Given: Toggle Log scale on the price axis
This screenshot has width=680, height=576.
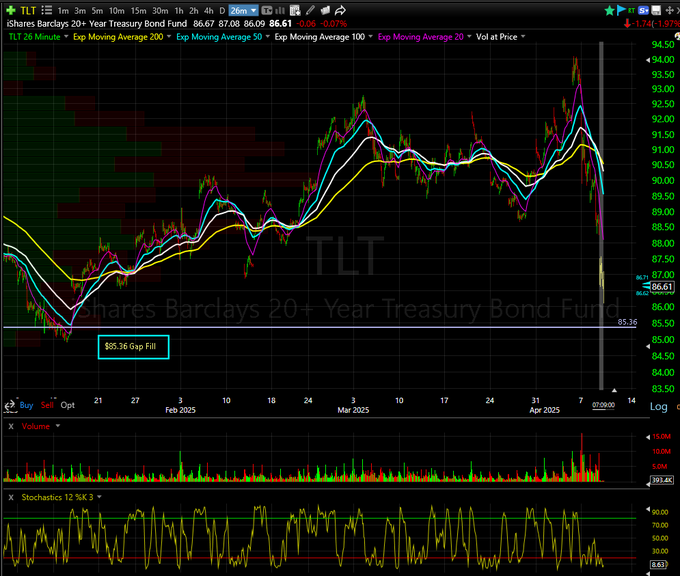Looking at the screenshot, I should (x=658, y=406).
